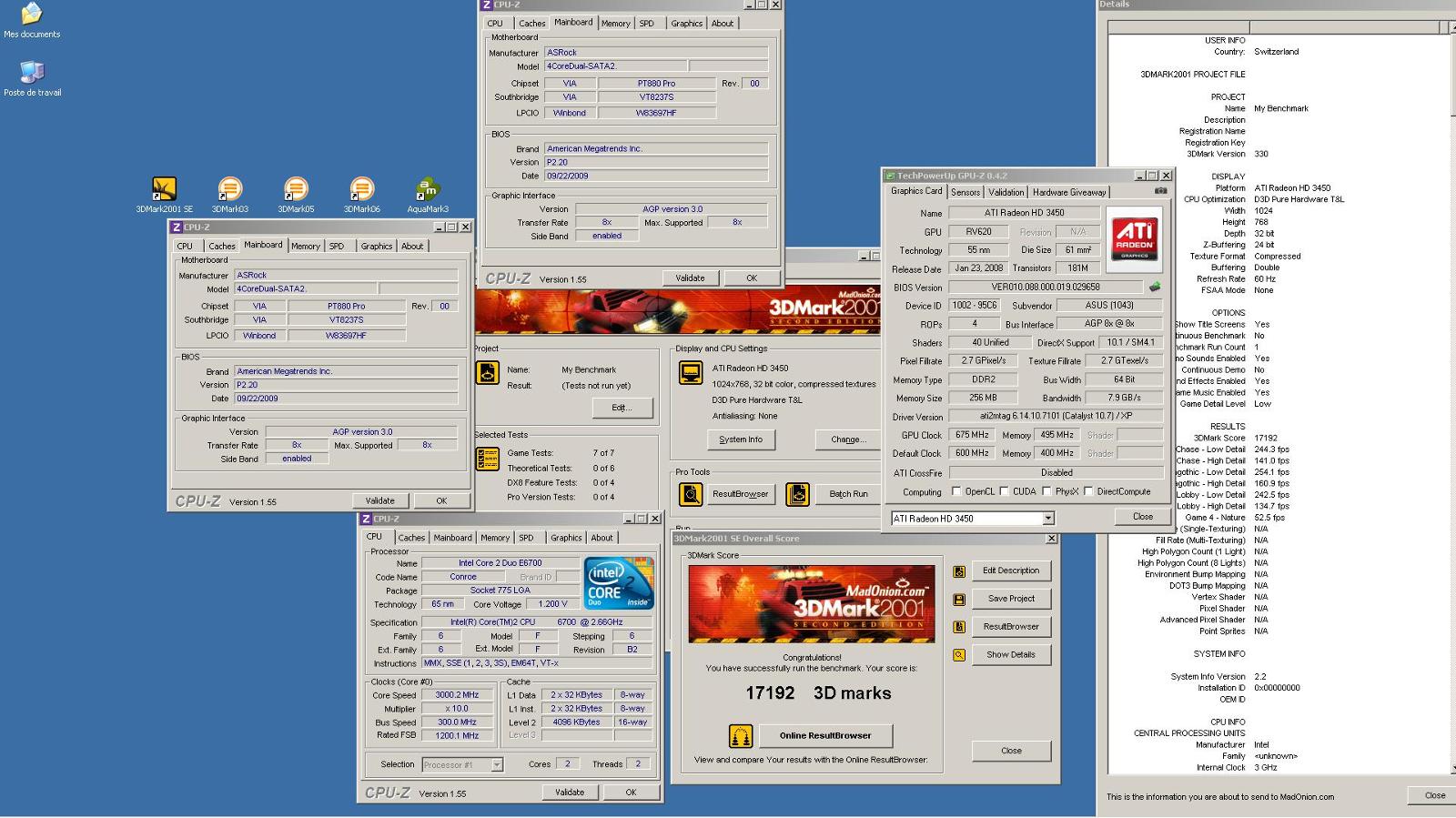
Task: Click the Online ResultBrowser globe icon
Action: click(741, 736)
